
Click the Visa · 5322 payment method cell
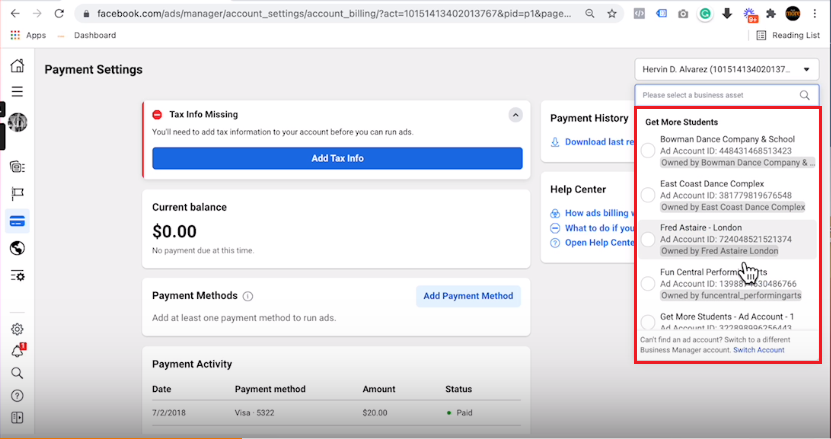254,412
